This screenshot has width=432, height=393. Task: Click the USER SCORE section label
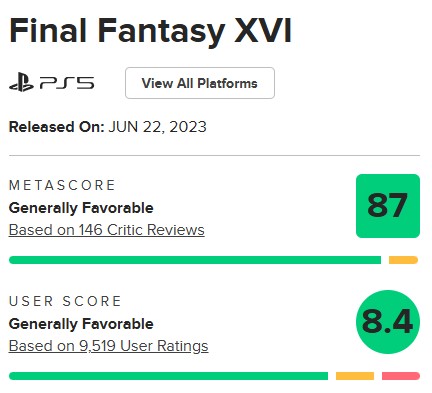[x=65, y=301]
